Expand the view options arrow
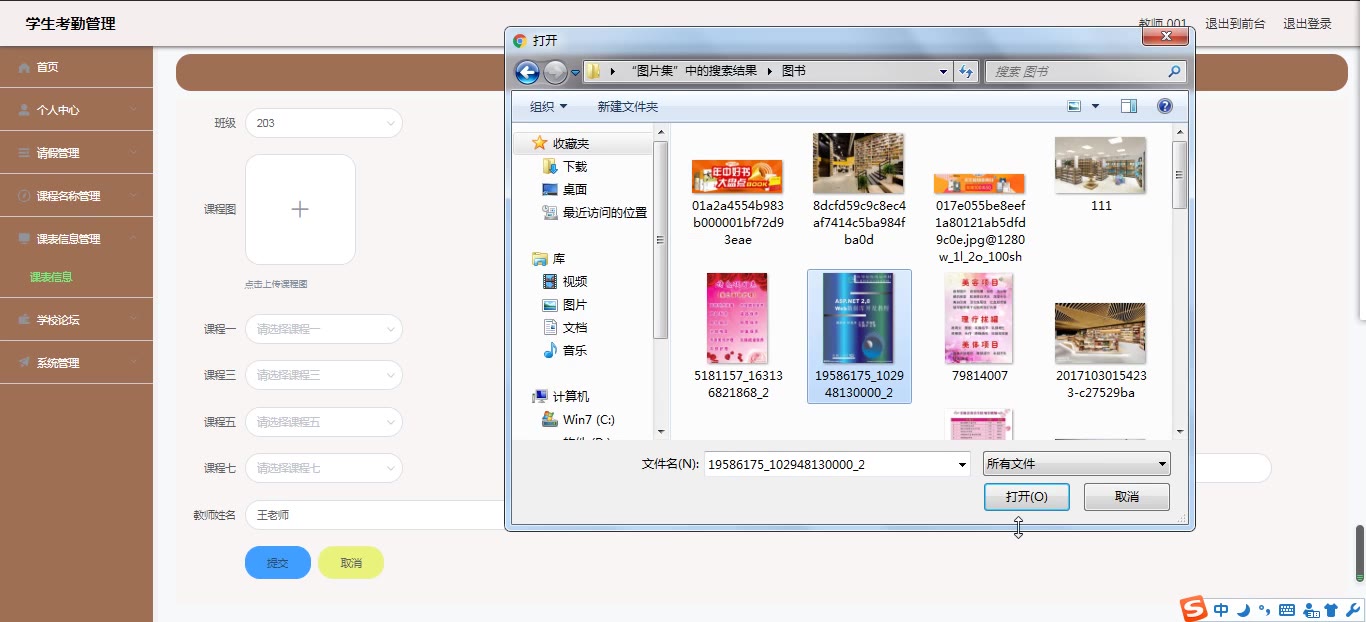 click(1095, 106)
